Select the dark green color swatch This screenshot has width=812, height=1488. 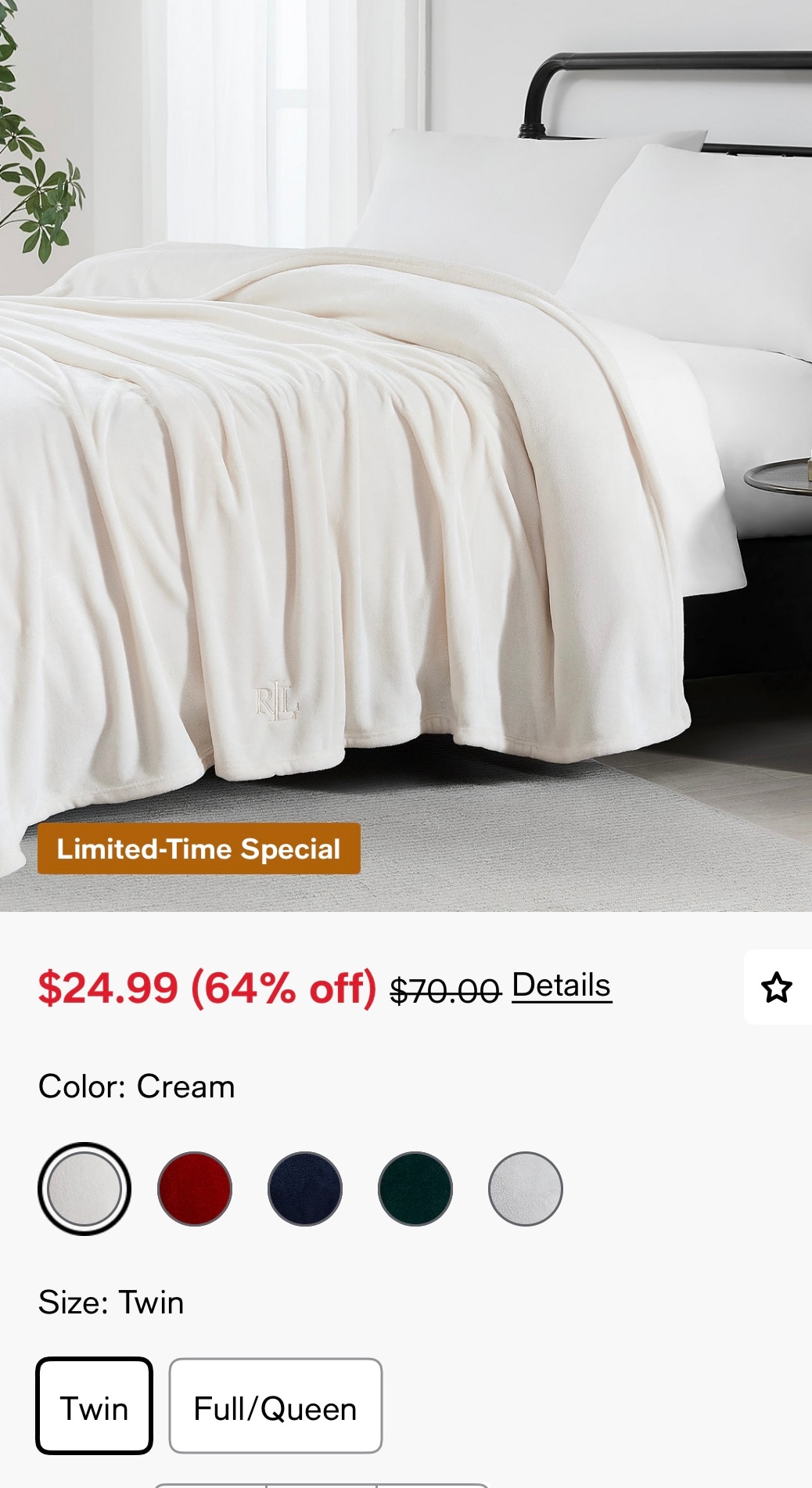[x=415, y=1189]
